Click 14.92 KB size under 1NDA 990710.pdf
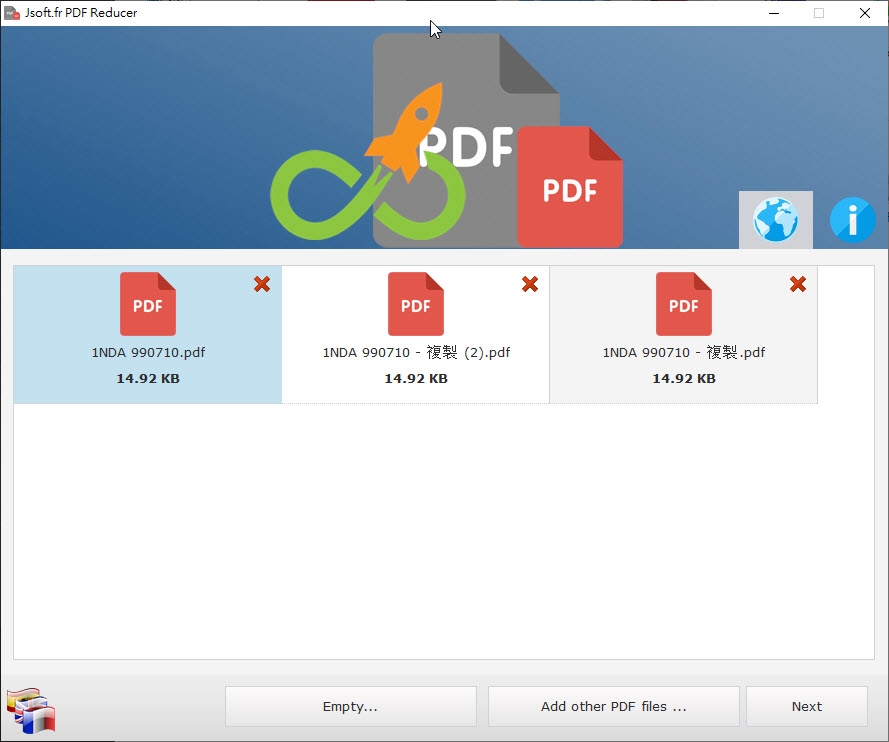The width and height of the screenshot is (889, 742). (x=148, y=379)
